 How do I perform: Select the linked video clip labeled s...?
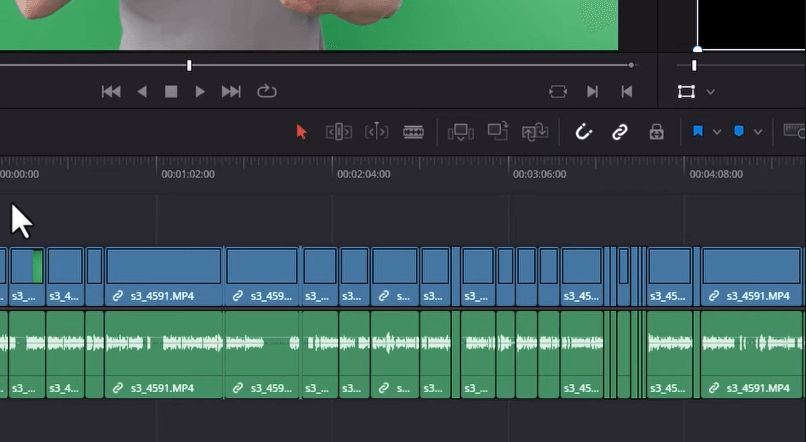click(395, 277)
